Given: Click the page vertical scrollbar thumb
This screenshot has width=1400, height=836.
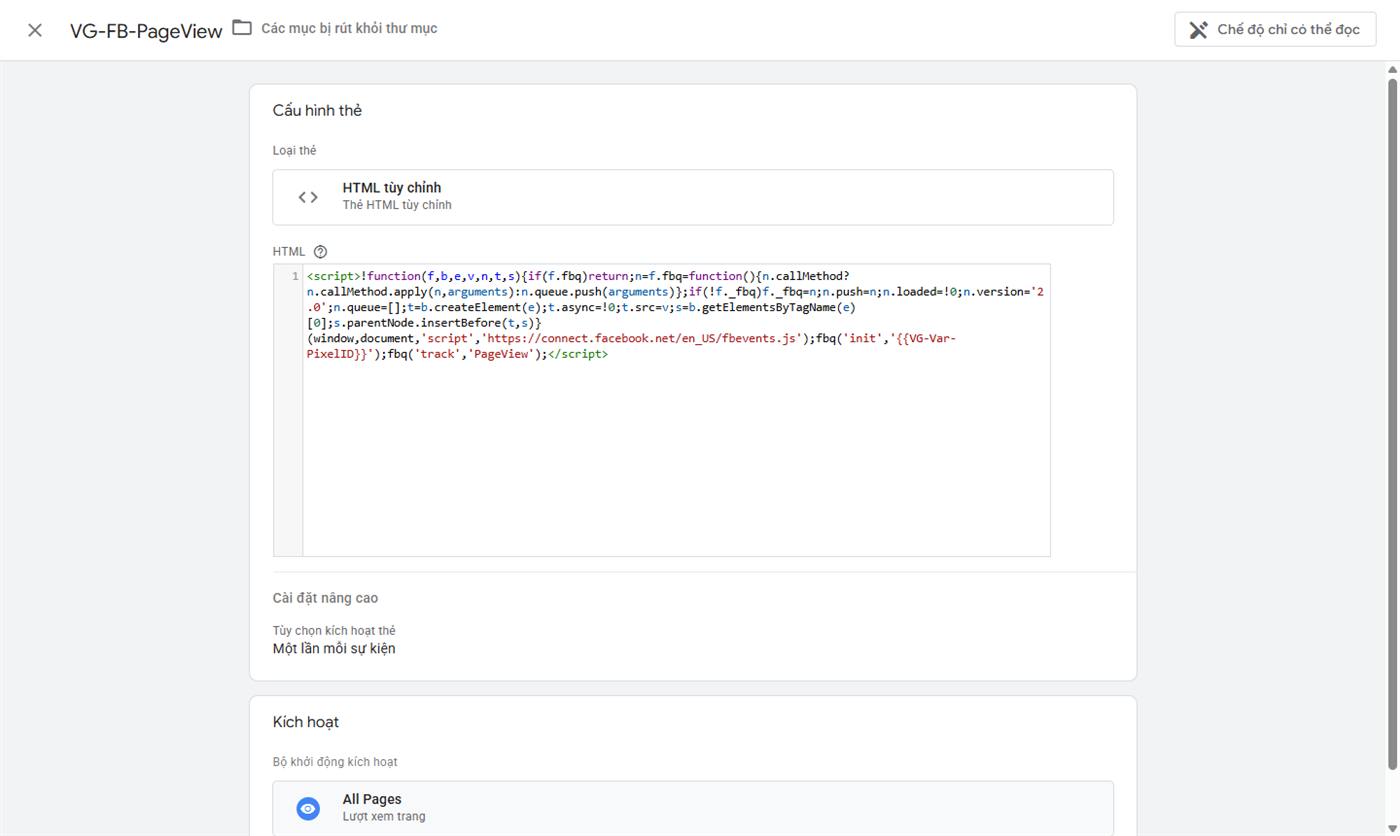Looking at the screenshot, I should point(1392,425).
